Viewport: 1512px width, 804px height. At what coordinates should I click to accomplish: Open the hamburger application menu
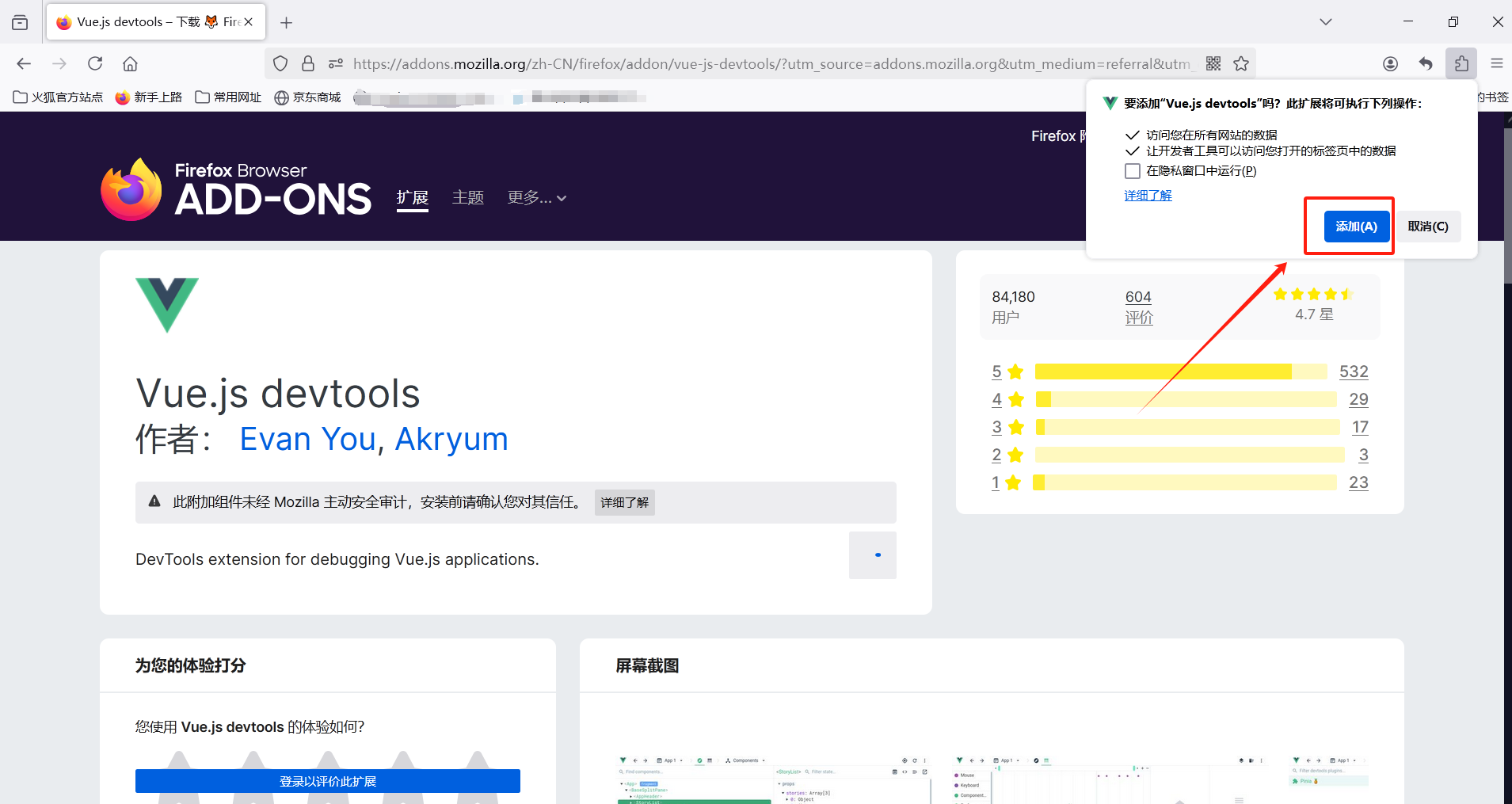tap(1496, 63)
